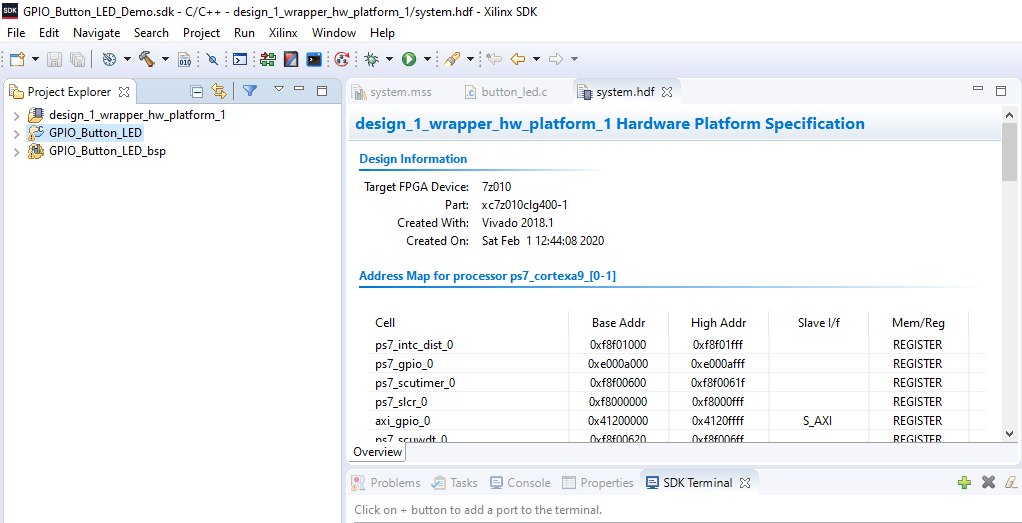Viewport: 1022px width, 523px height.
Task: Click the Build hammer icon
Action: pyautogui.click(x=147, y=59)
